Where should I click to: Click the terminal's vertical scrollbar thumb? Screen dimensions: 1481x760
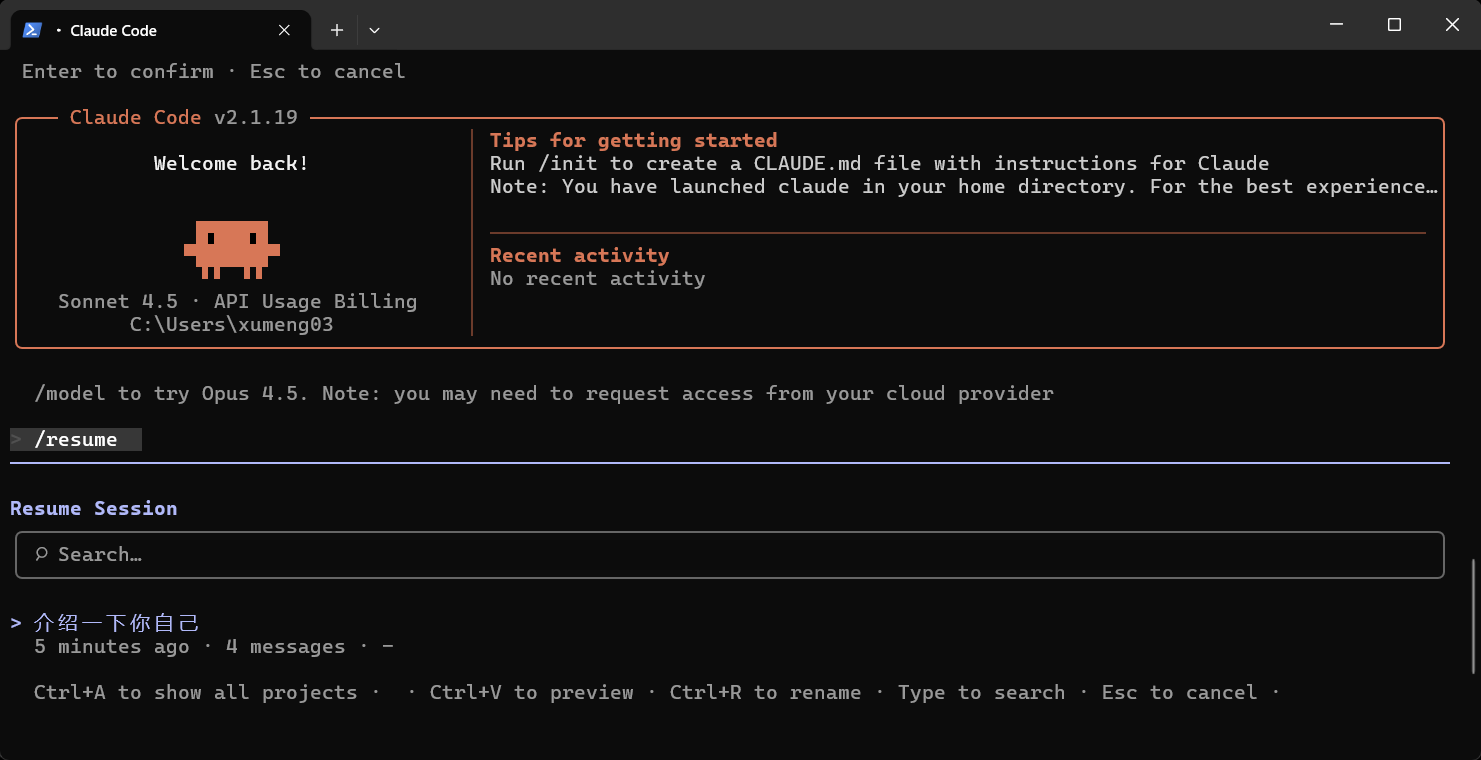(x=1472, y=616)
